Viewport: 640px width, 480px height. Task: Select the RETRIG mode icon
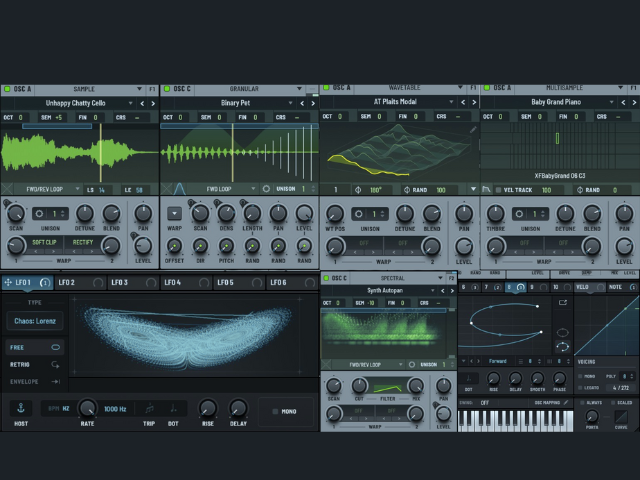pyautogui.click(x=56, y=364)
